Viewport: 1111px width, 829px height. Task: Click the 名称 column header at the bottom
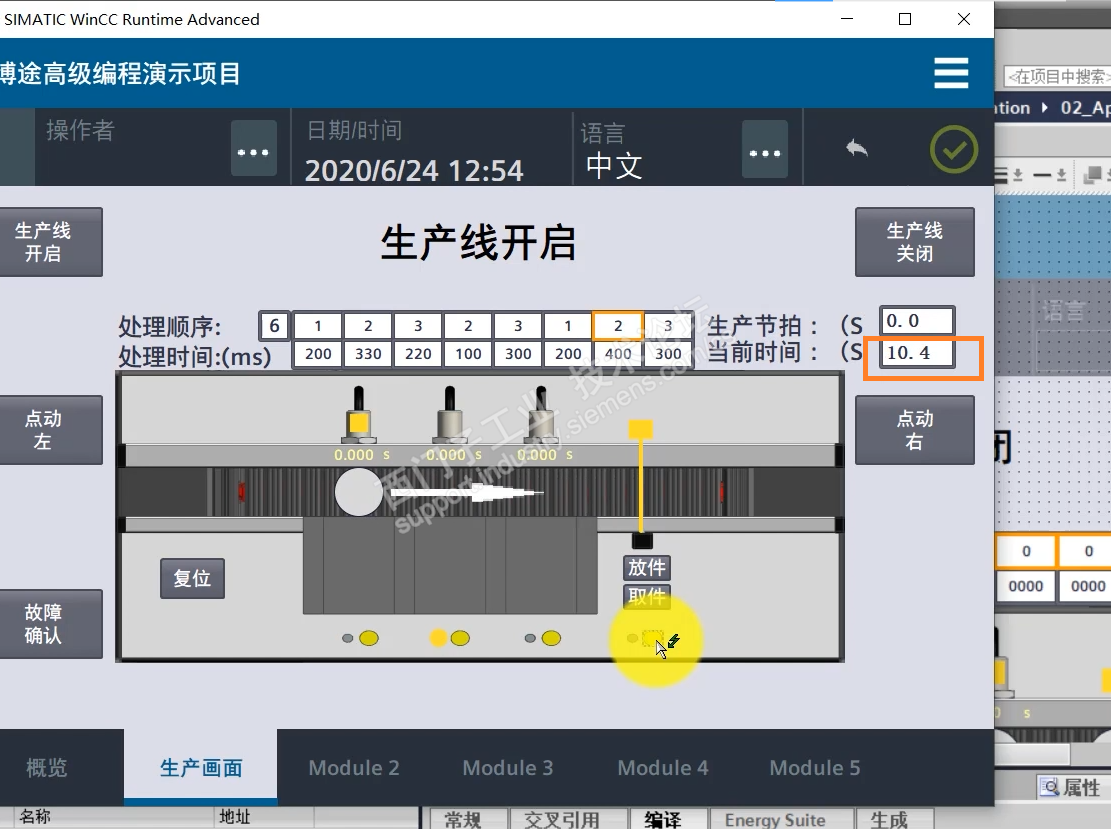pyautogui.click(x=35, y=817)
